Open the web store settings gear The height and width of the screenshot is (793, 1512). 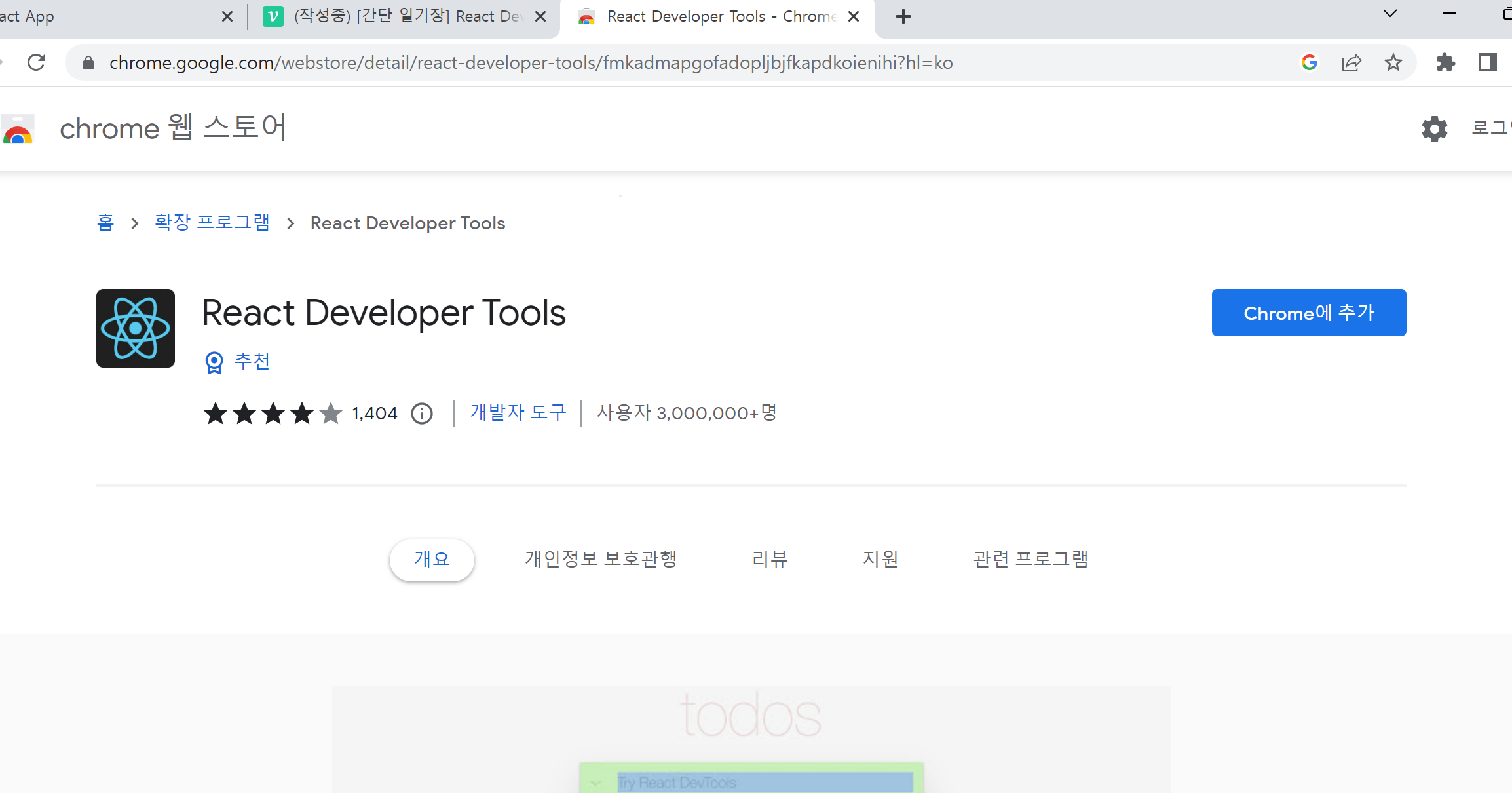pos(1434,128)
